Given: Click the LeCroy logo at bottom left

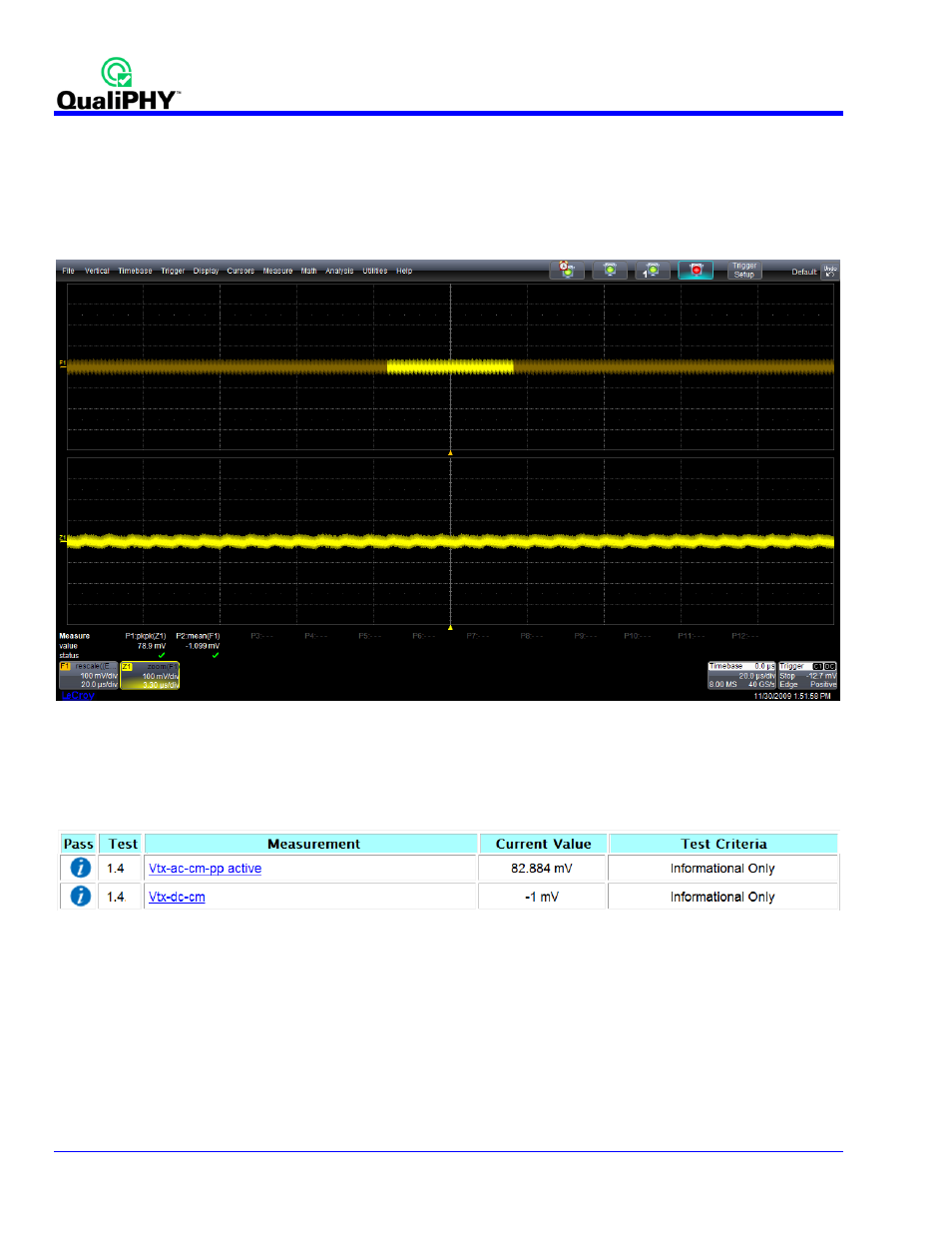Looking at the screenshot, I should (77, 695).
